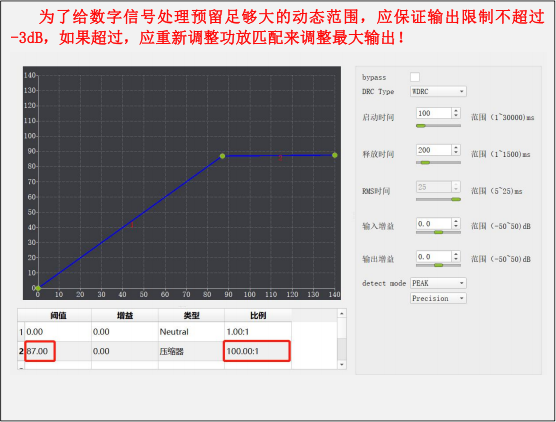The height and width of the screenshot is (422, 556).
Task: Click the 启动时间 slider handle
Action: click(x=421, y=126)
